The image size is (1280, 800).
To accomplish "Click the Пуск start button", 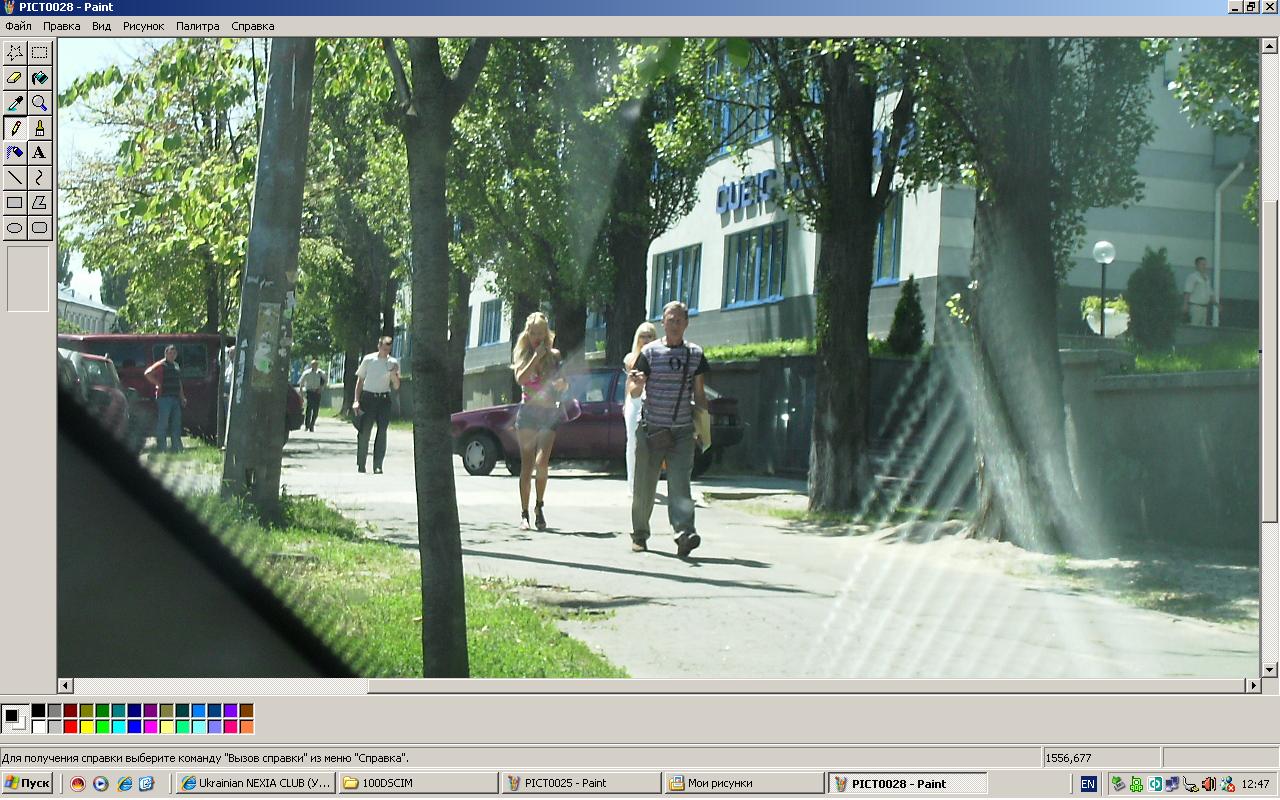I will click(x=27, y=783).
